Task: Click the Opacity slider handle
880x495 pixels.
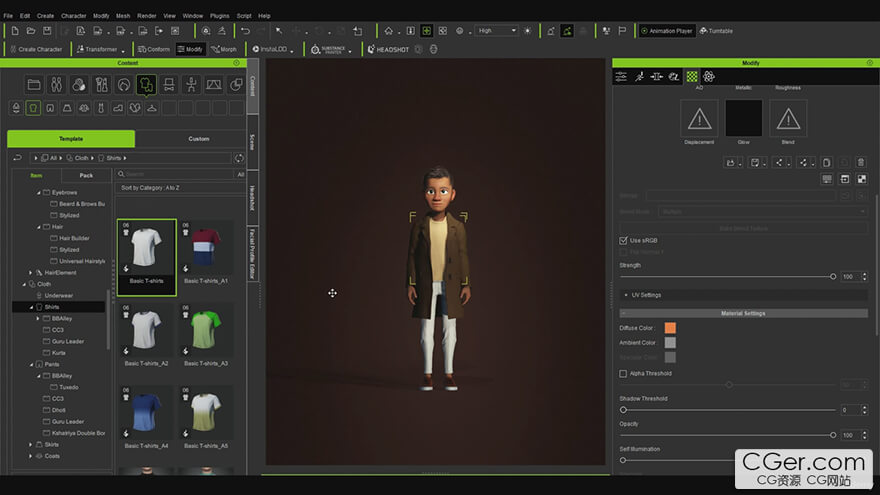Action: click(x=833, y=436)
